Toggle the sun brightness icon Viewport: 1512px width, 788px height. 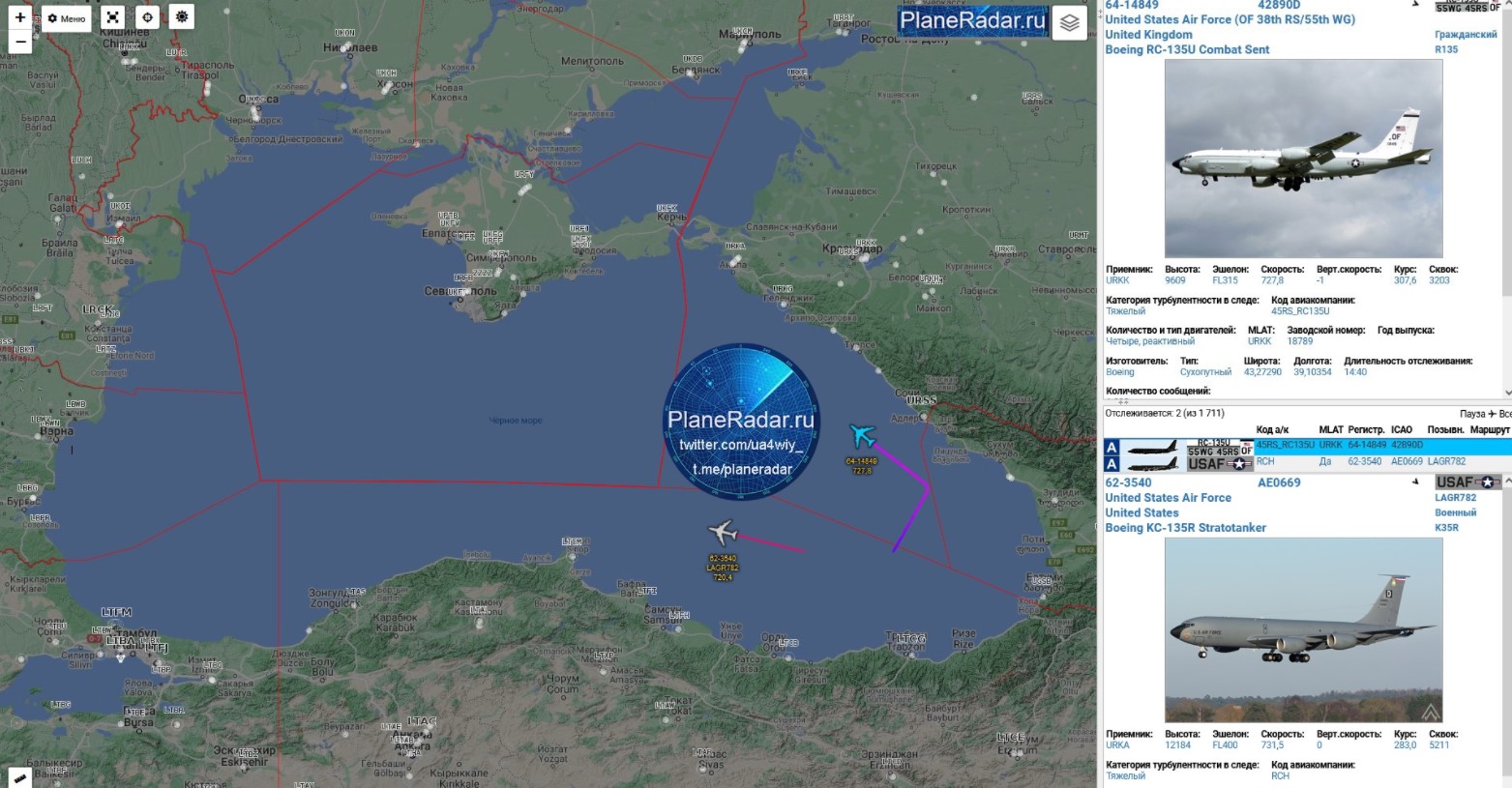click(x=181, y=16)
